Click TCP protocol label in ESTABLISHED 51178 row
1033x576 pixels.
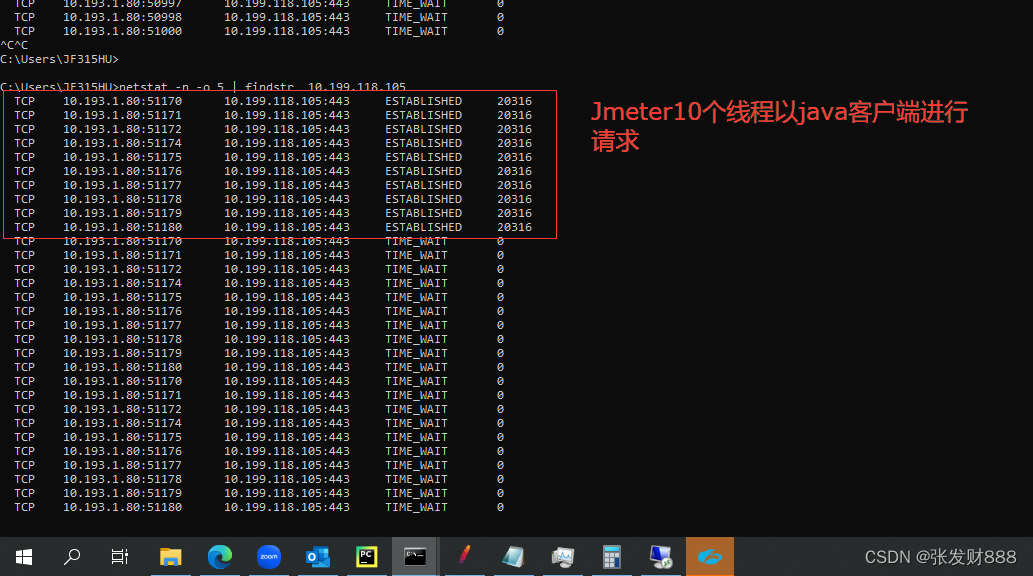point(24,199)
